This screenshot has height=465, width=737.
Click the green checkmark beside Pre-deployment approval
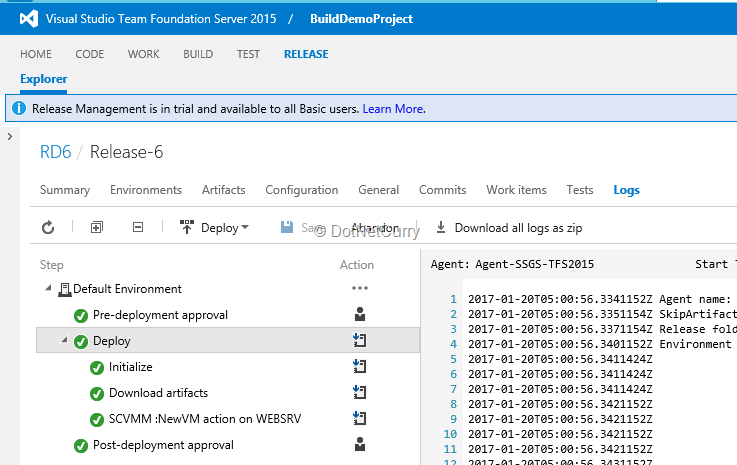click(x=81, y=316)
